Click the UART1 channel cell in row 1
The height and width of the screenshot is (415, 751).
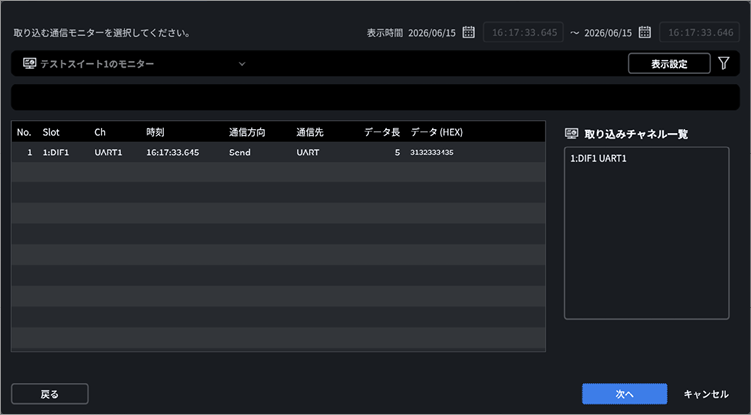pos(108,152)
